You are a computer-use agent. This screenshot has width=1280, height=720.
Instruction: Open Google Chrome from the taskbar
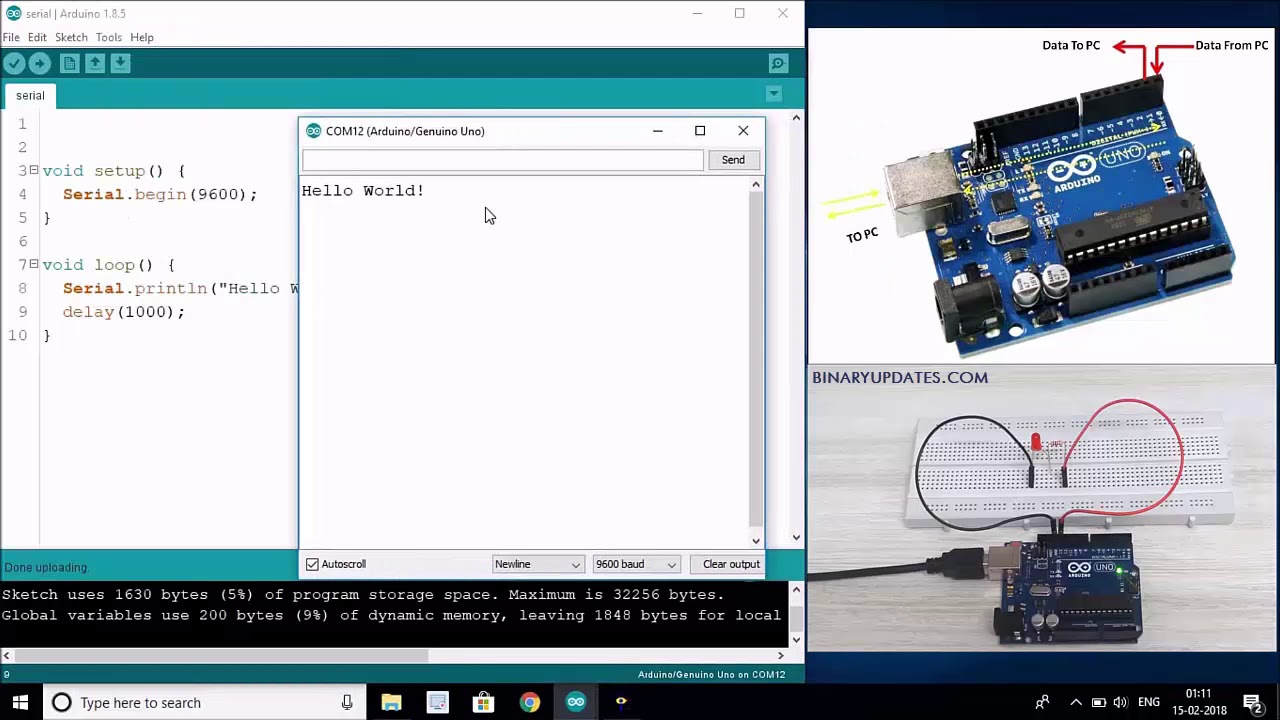pyautogui.click(x=530, y=702)
